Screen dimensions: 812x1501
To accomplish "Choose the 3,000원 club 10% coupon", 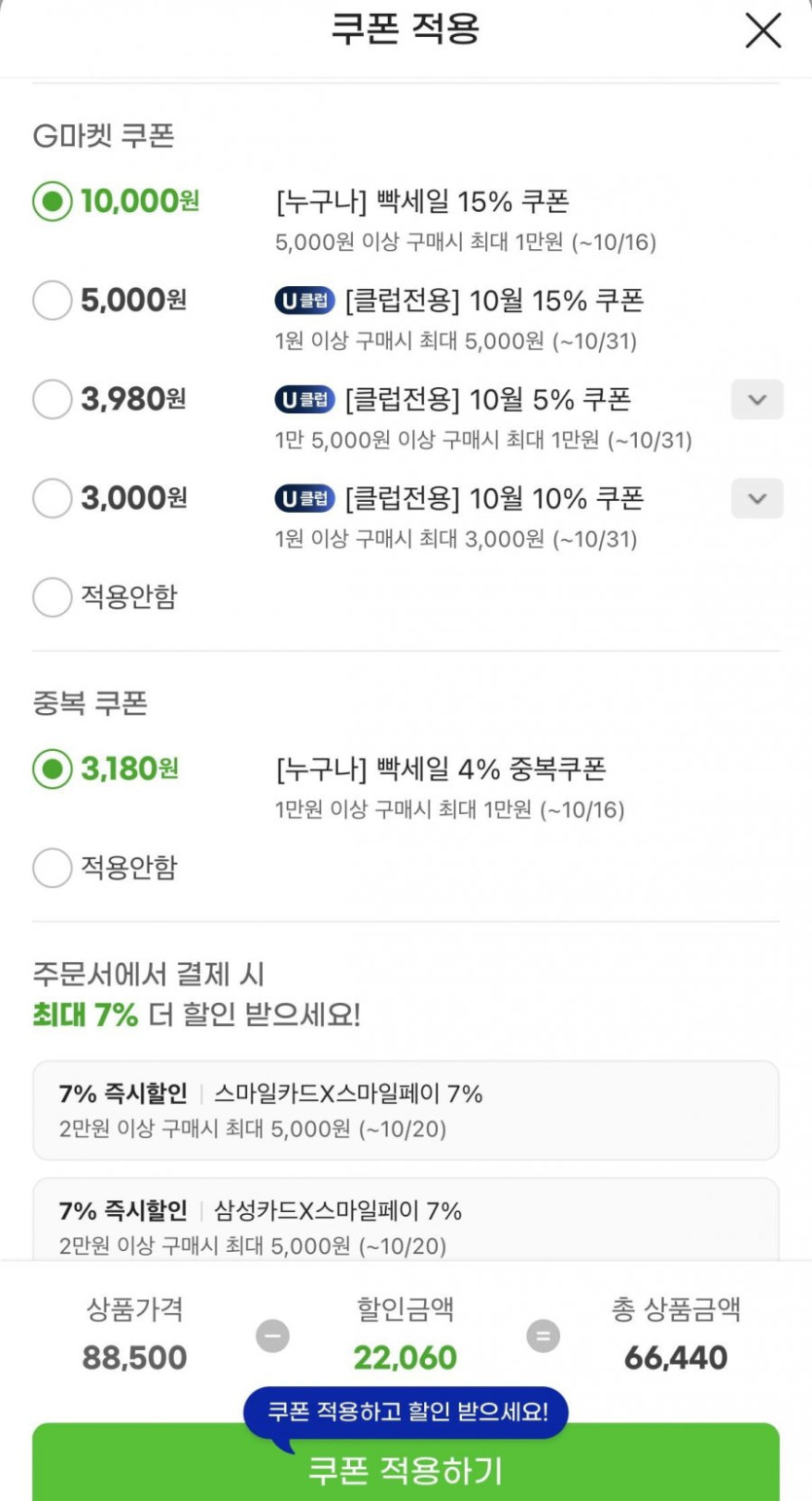I will [x=53, y=499].
